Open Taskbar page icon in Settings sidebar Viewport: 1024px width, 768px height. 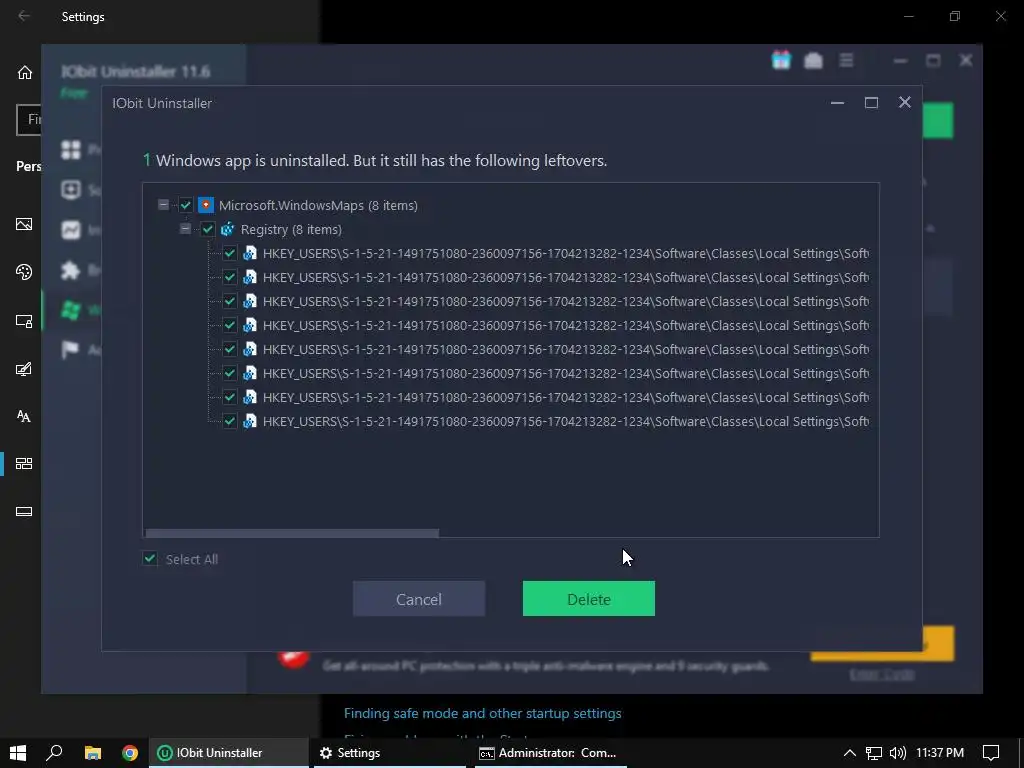click(24, 511)
